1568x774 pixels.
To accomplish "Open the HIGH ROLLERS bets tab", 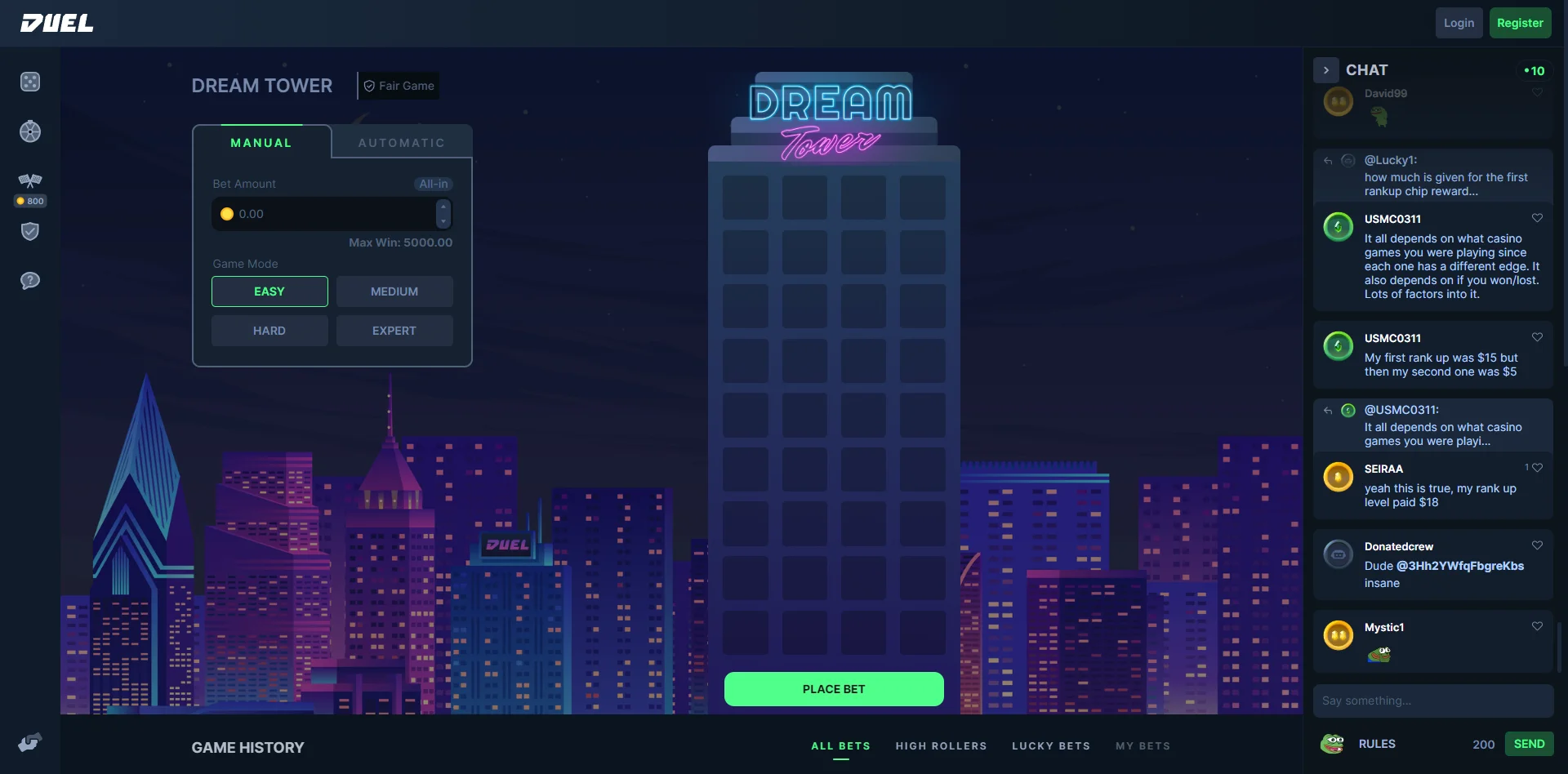I will pos(941,746).
